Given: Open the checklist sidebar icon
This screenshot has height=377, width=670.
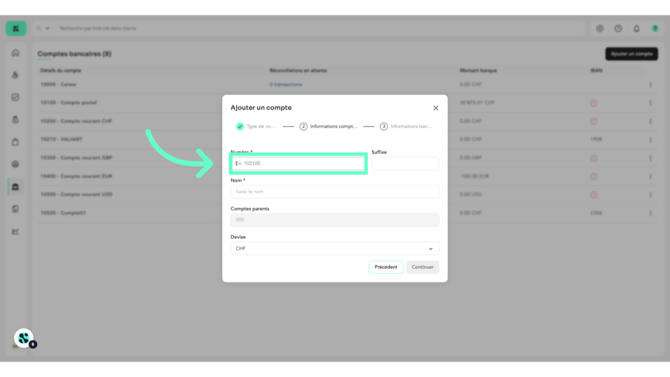Looking at the screenshot, I should [15, 97].
